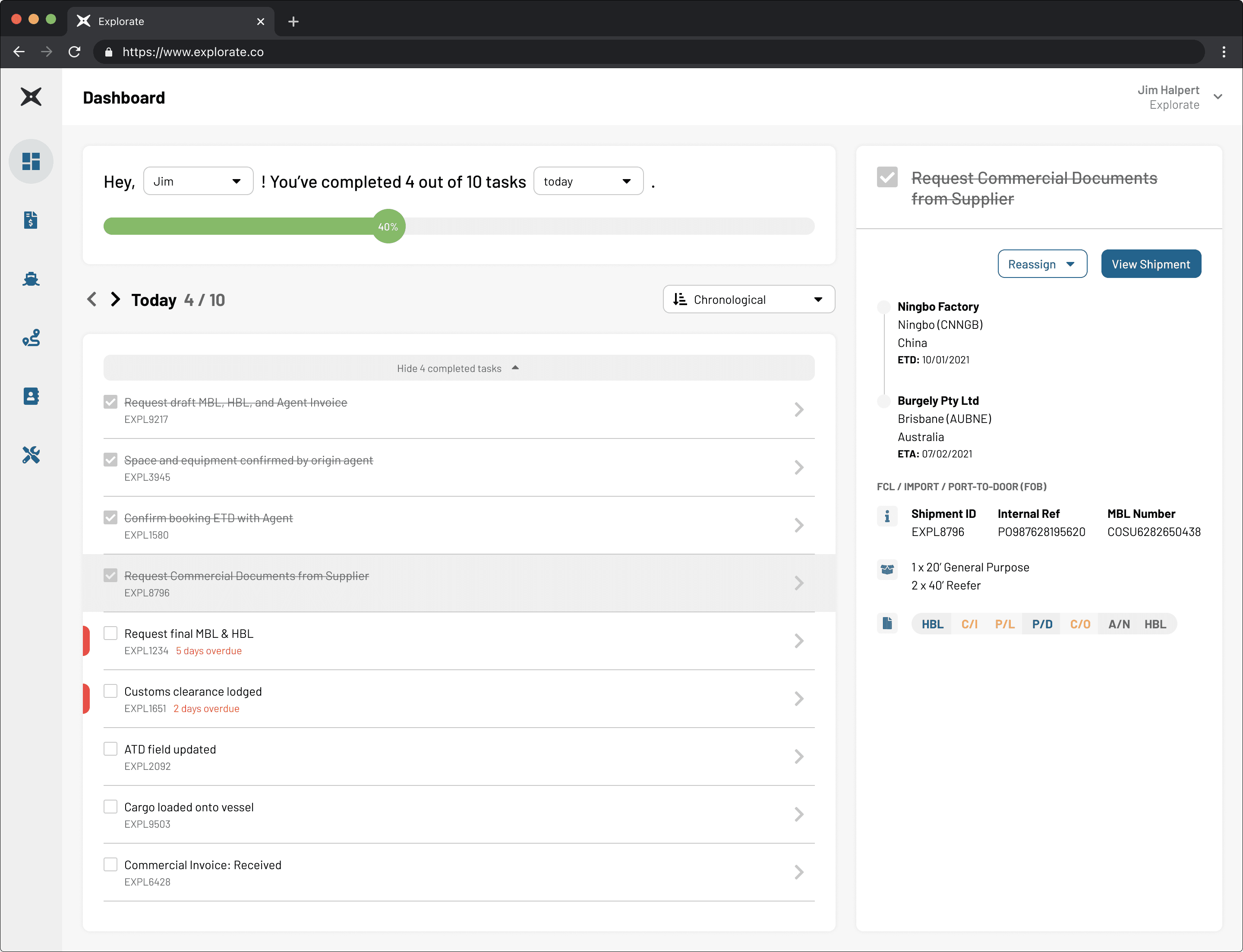
Task: Open the contacts address book sidebar icon
Action: 31,396
